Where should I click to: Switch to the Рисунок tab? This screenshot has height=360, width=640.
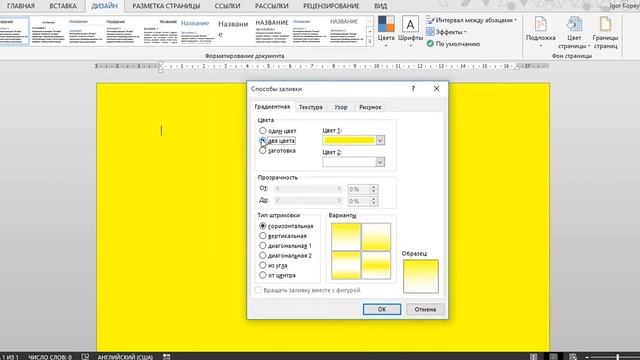pos(370,107)
